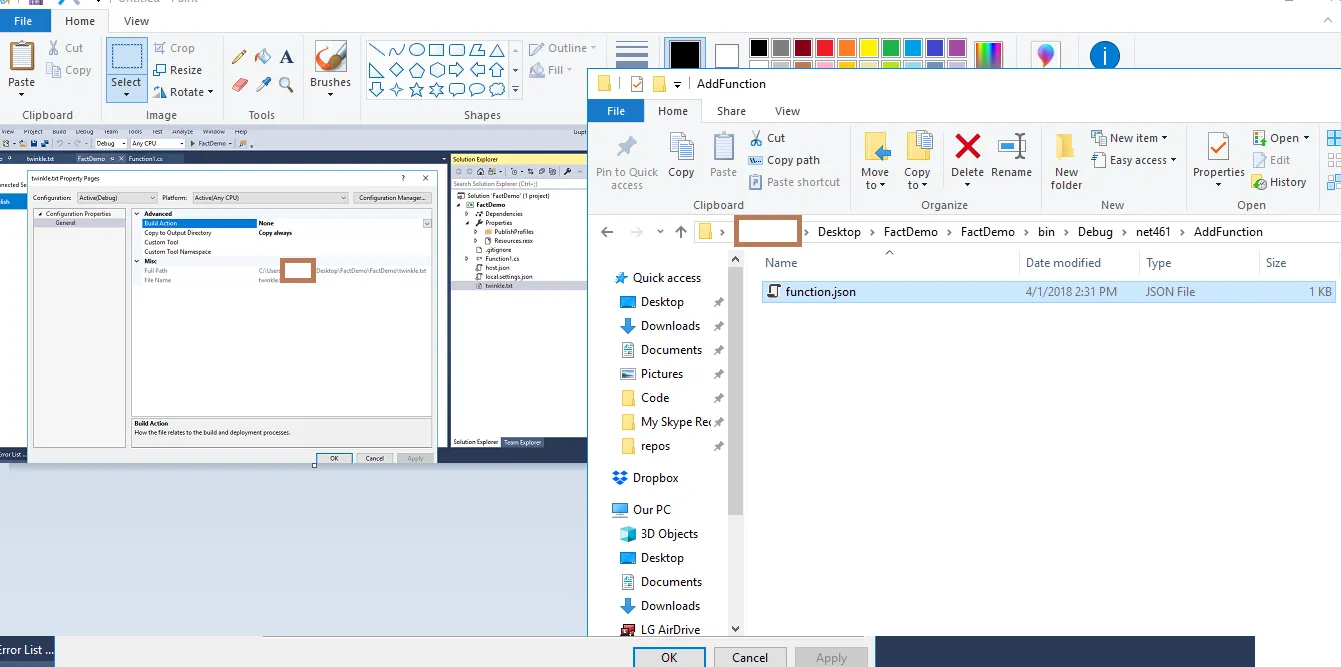This screenshot has width=1341, height=667.
Task: Click Move to in Explorer ribbon
Action: (x=875, y=161)
